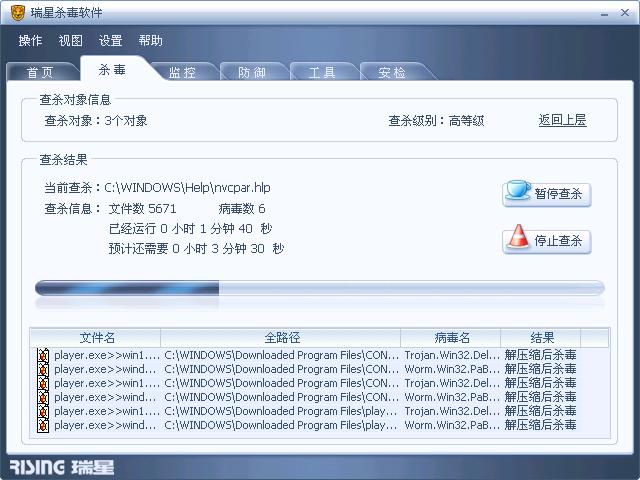Image resolution: width=640 pixels, height=480 pixels.
Task: Sort results by 文件名 column header
Action: (x=96, y=338)
